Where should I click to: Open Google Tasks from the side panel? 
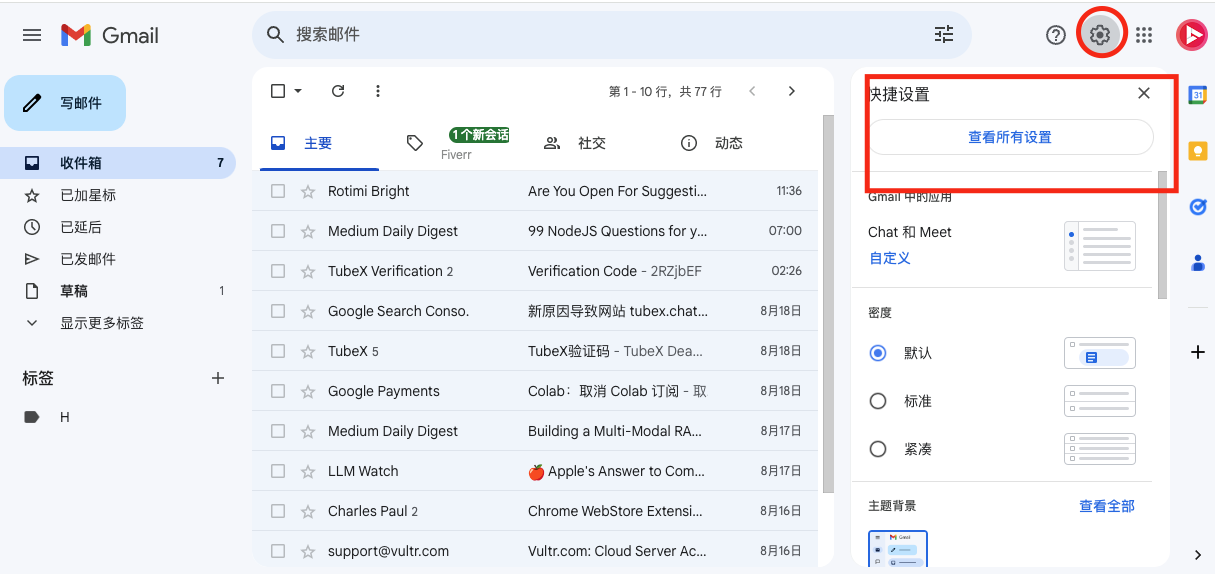click(x=1197, y=207)
